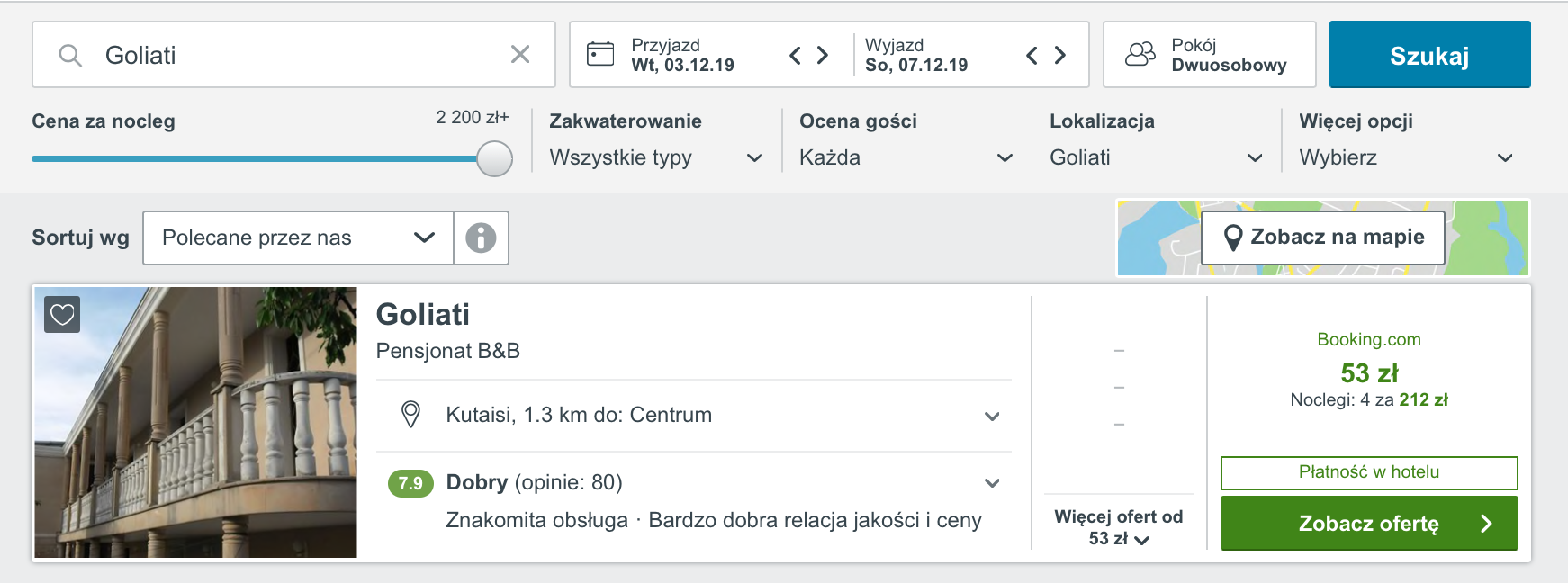The width and height of the screenshot is (1568, 583).
Task: Open the guests room type selector
Action: pyautogui.click(x=1210, y=55)
